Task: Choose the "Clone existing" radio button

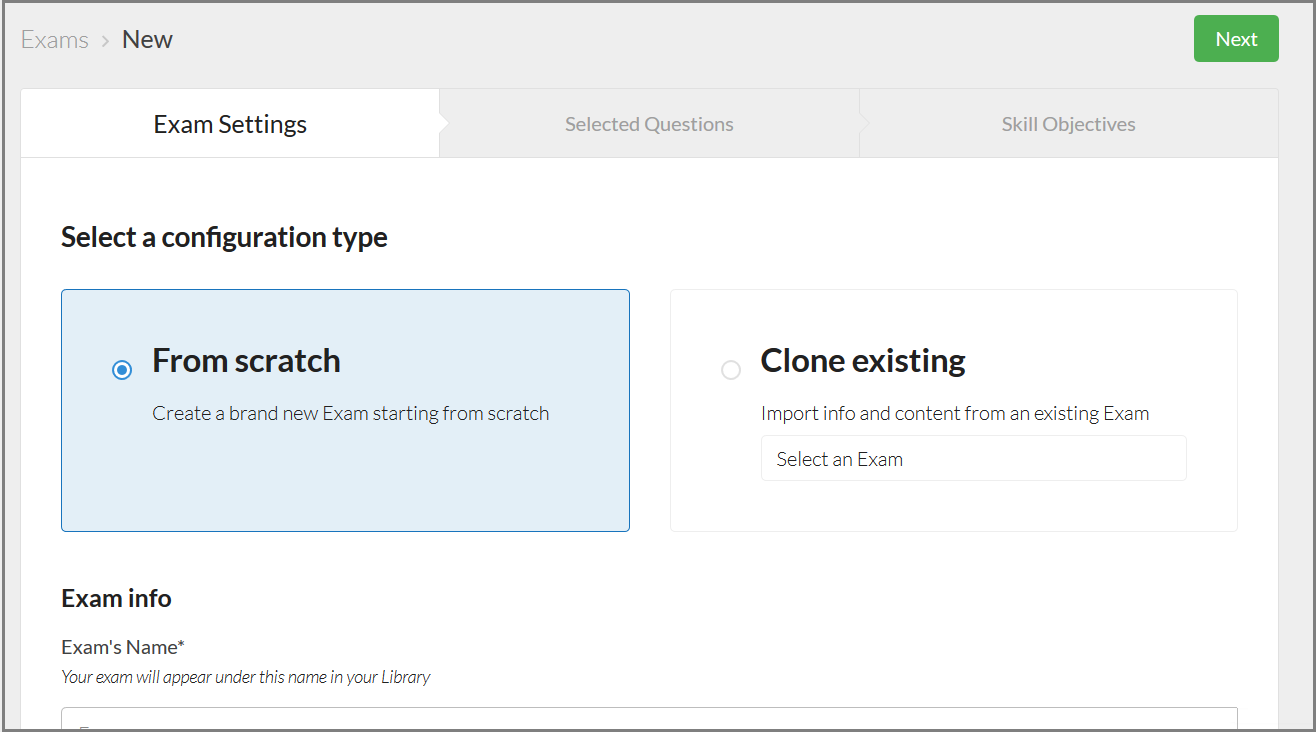Action: [x=730, y=369]
